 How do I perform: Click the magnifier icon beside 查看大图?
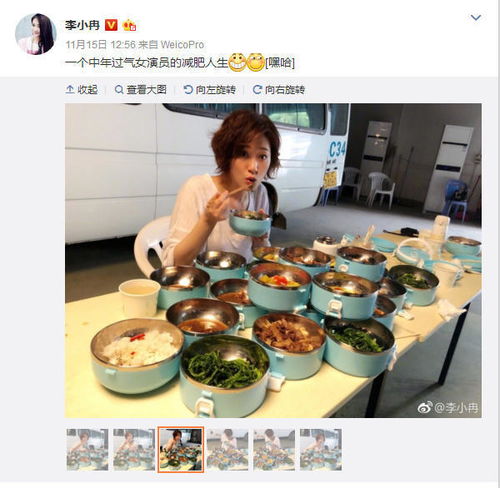pos(119,89)
